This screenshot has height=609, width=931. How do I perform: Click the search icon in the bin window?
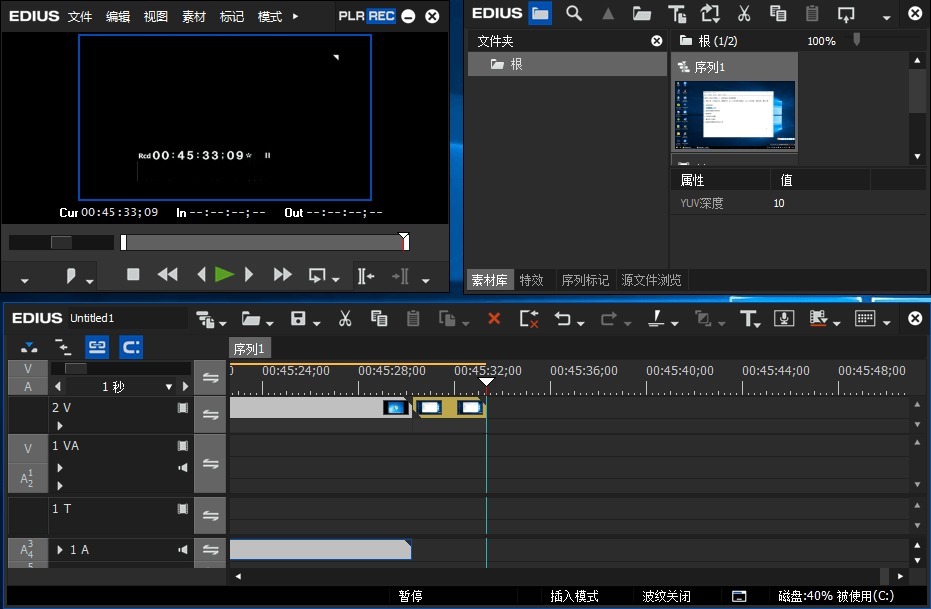tap(573, 14)
